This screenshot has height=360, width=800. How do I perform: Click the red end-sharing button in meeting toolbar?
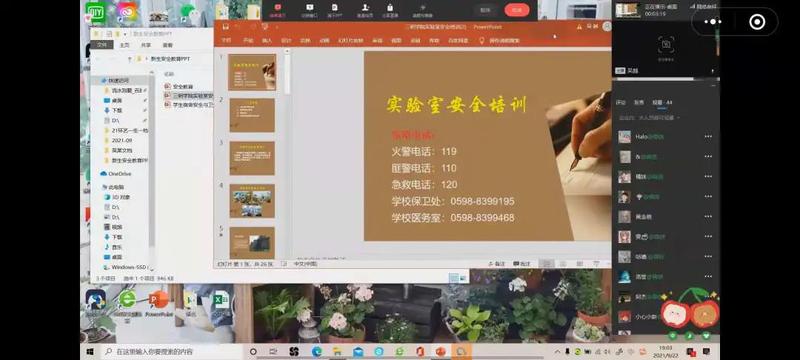pyautogui.click(x=517, y=10)
